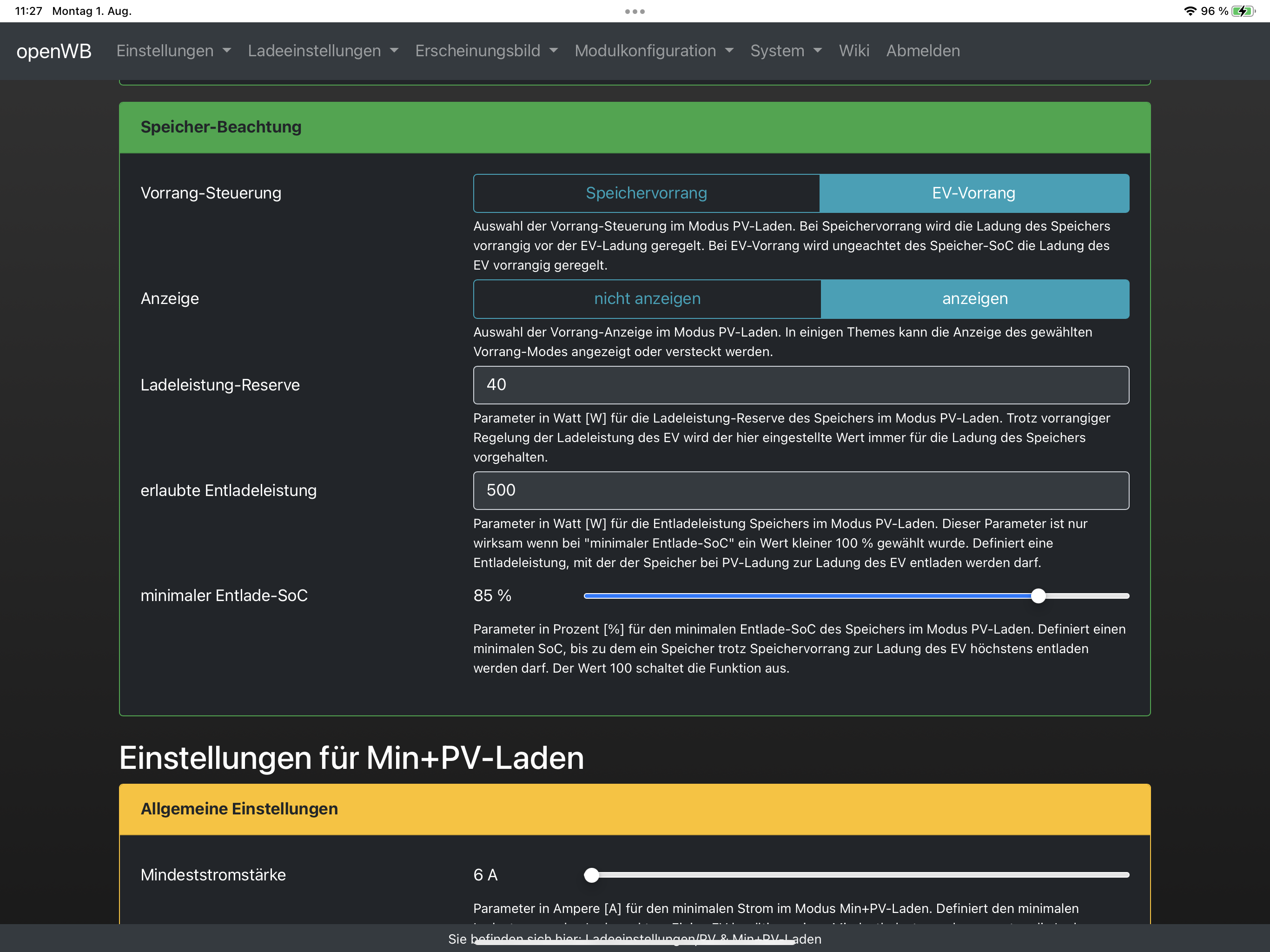Select Speichervorrang priority option

[646, 193]
